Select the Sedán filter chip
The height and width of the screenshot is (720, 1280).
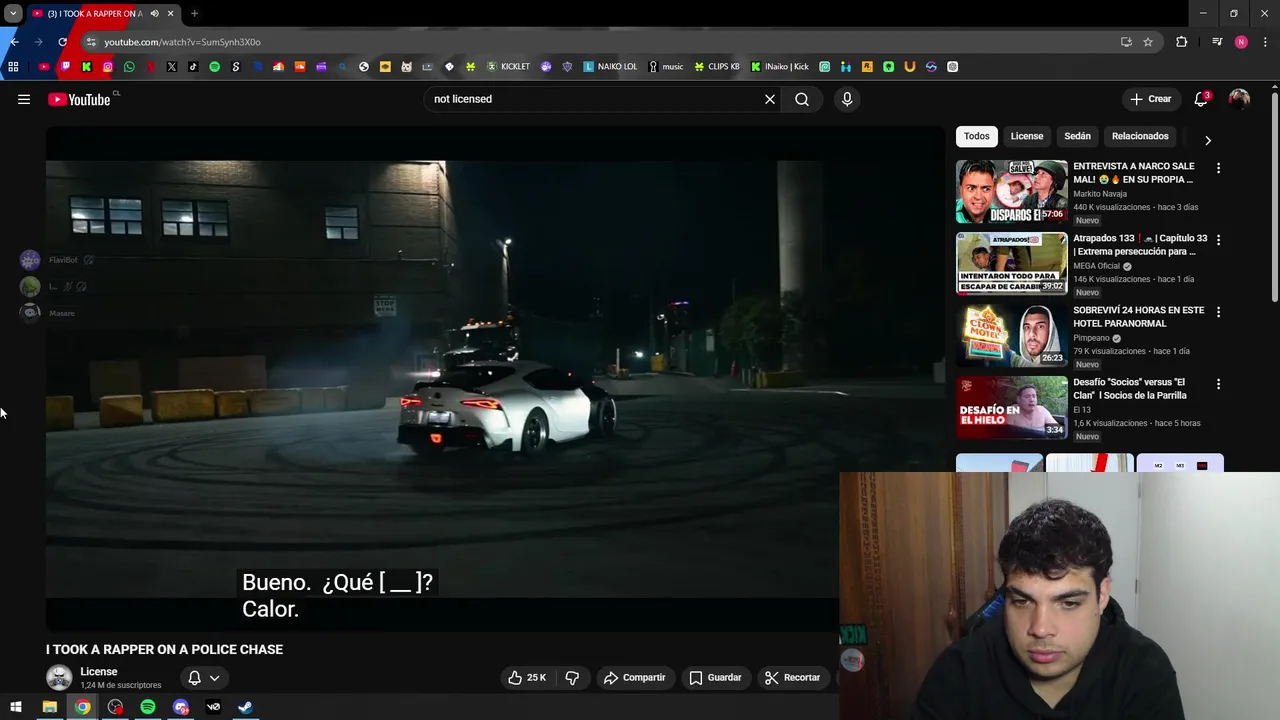point(1078,136)
